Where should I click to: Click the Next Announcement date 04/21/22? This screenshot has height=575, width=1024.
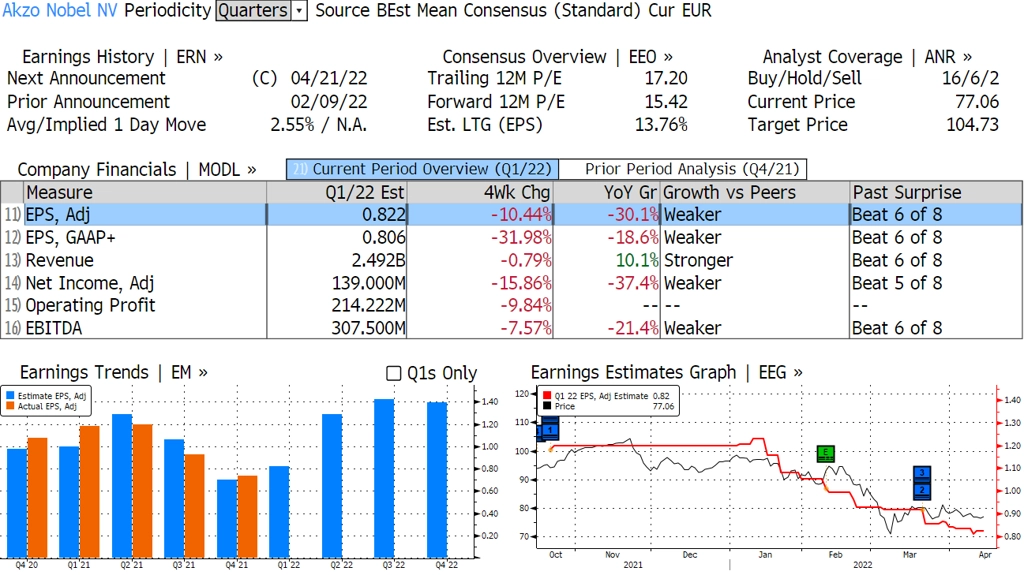pyautogui.click(x=328, y=78)
